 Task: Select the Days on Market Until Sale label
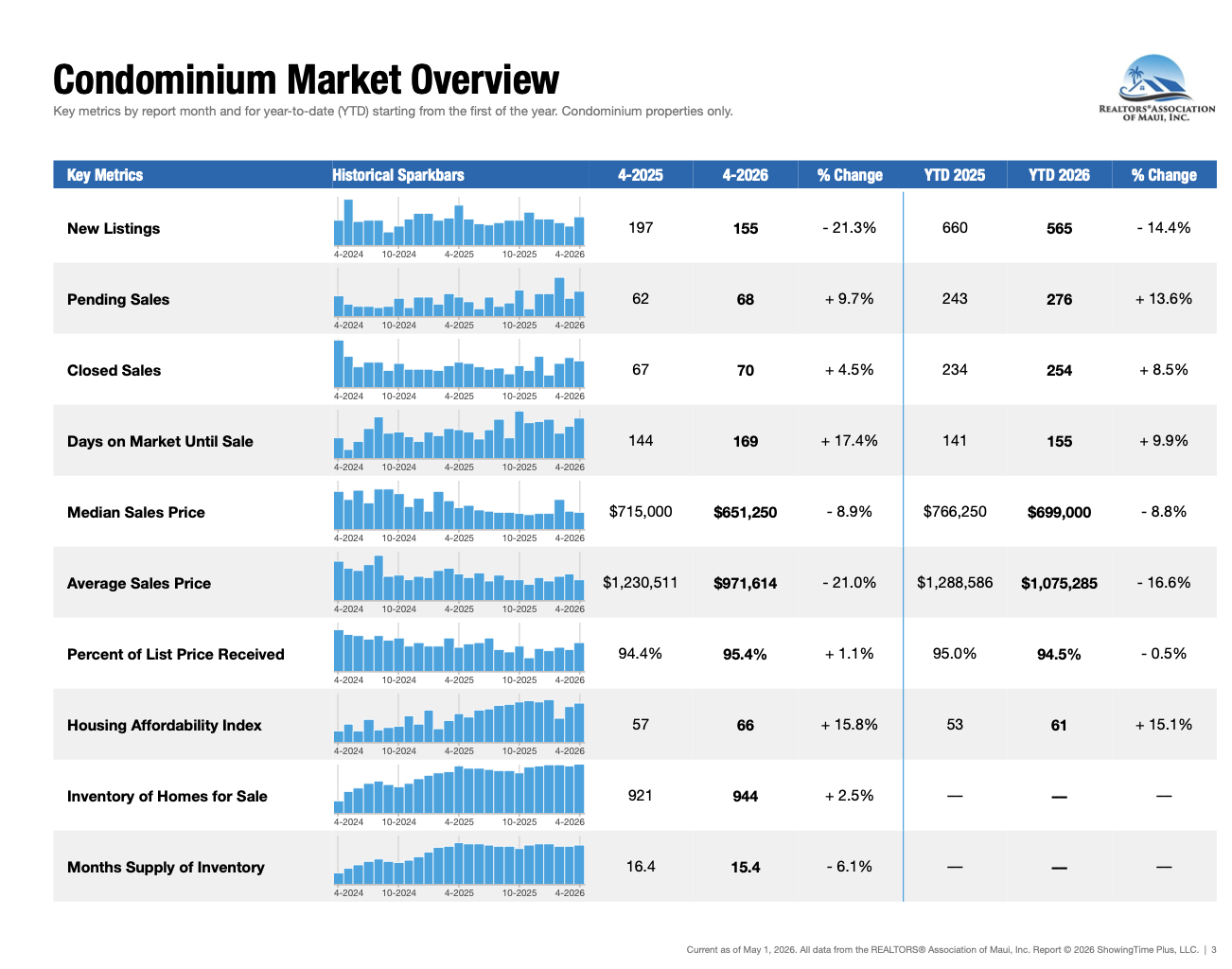tap(160, 441)
